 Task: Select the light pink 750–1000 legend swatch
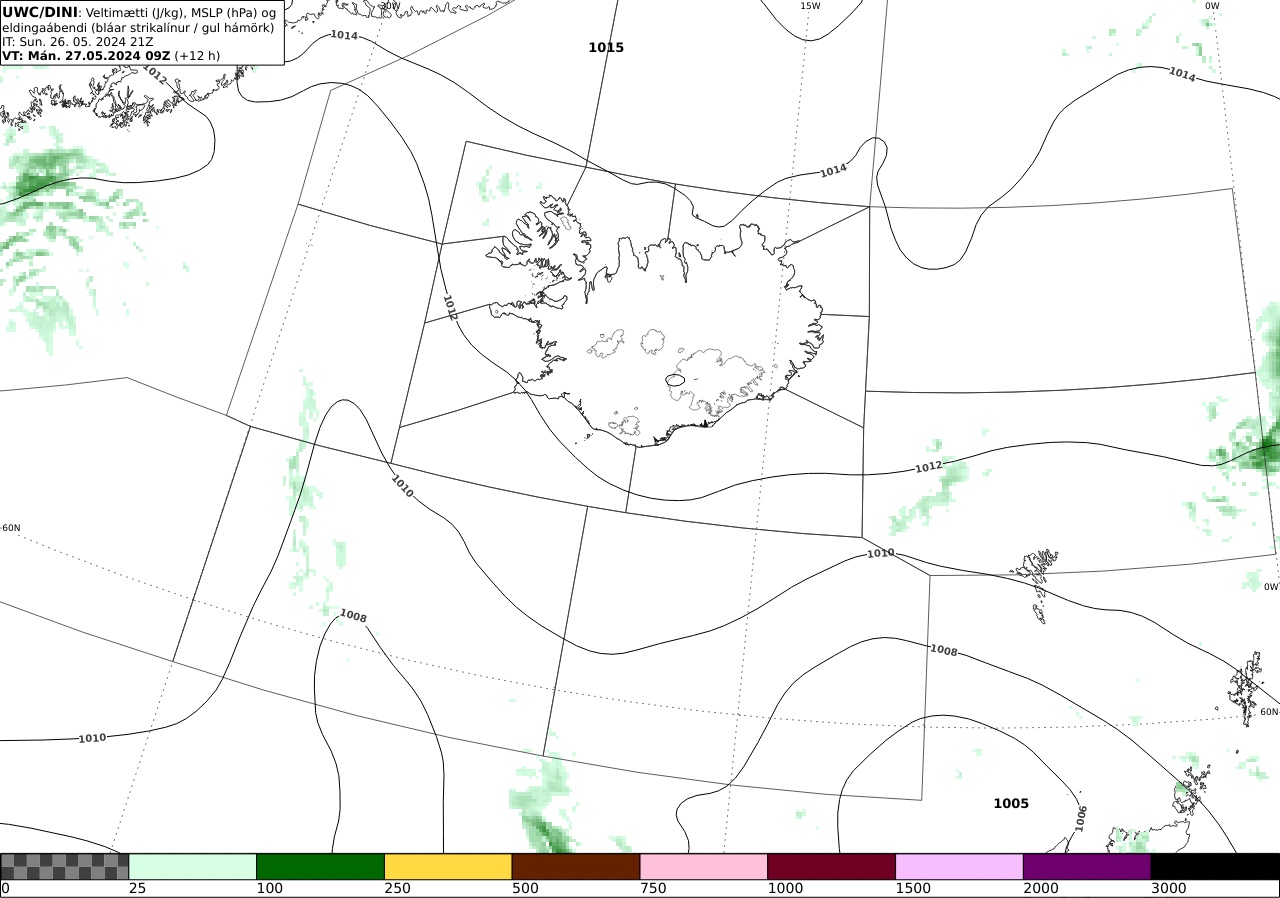[704, 866]
